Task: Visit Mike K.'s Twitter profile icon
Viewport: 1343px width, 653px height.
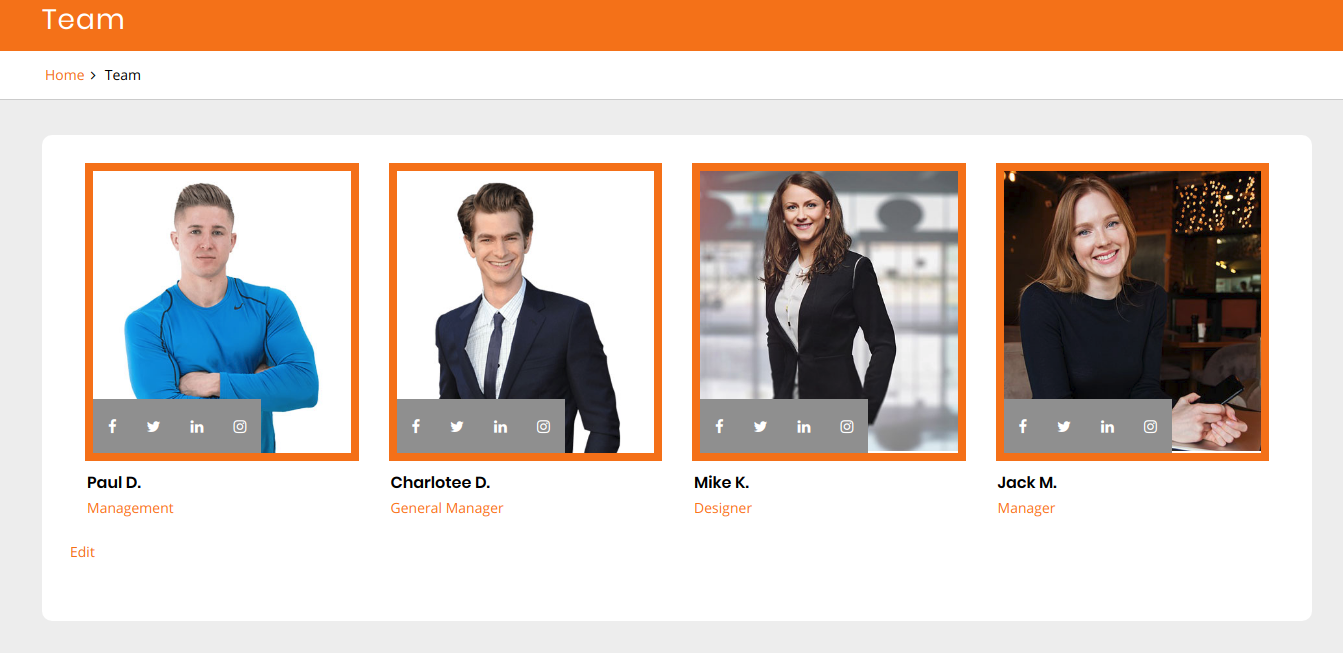Action: (760, 426)
